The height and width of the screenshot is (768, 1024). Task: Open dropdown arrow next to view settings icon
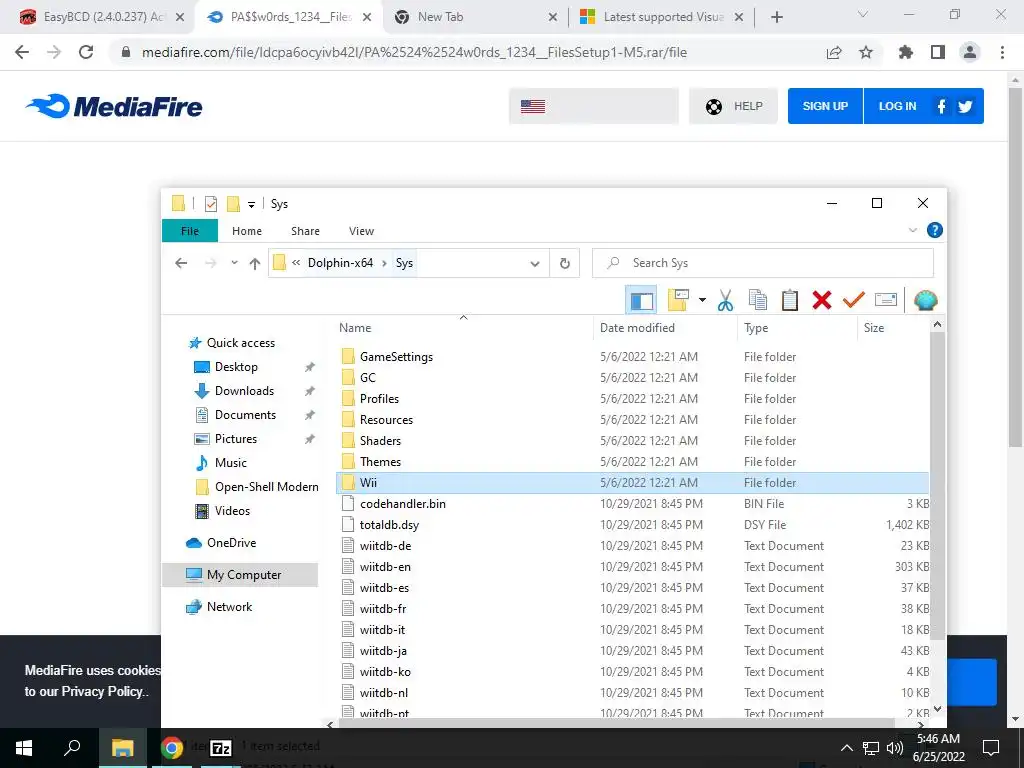pyautogui.click(x=702, y=300)
